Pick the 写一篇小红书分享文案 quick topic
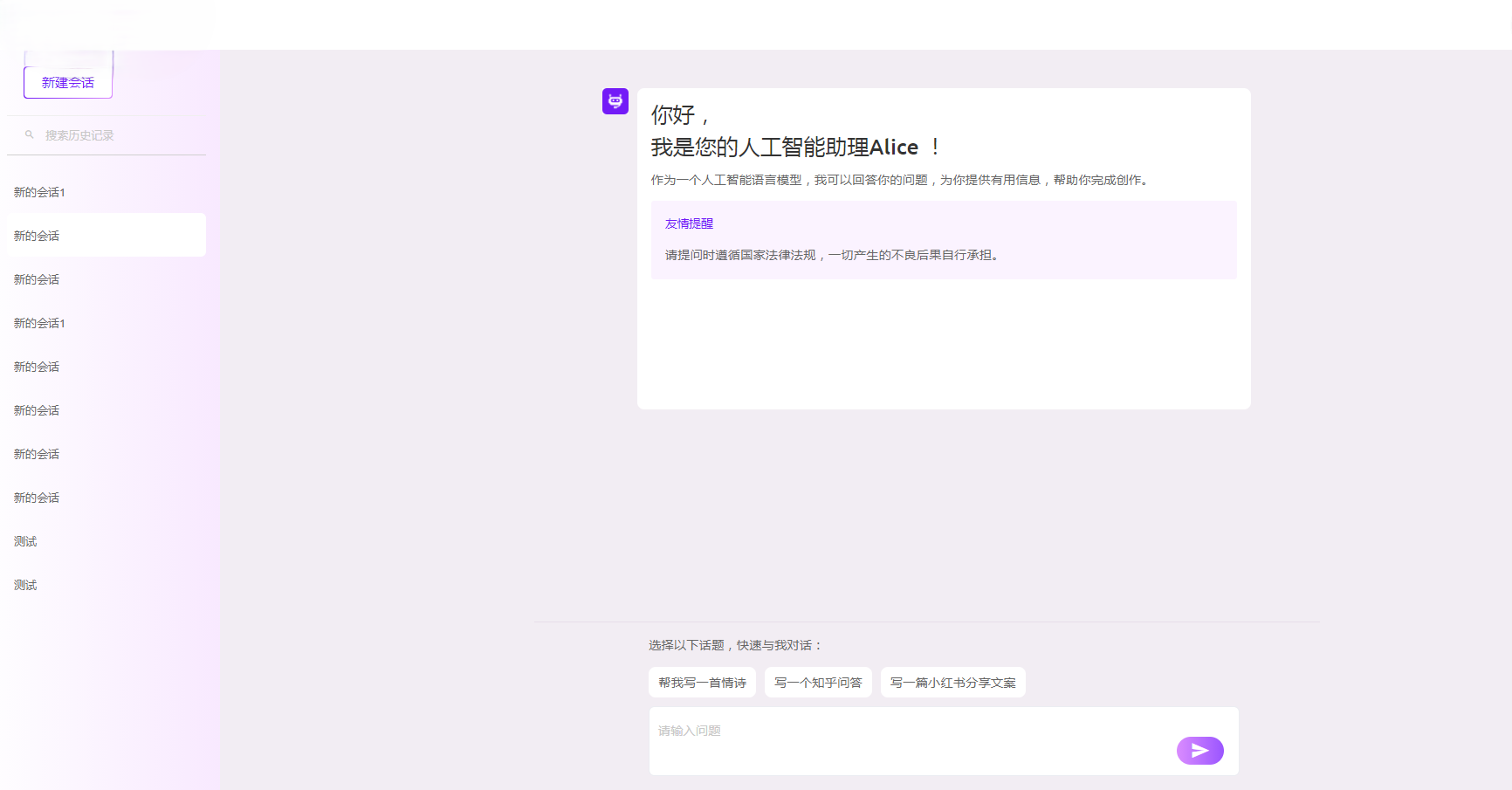The image size is (1512, 790). click(x=953, y=683)
